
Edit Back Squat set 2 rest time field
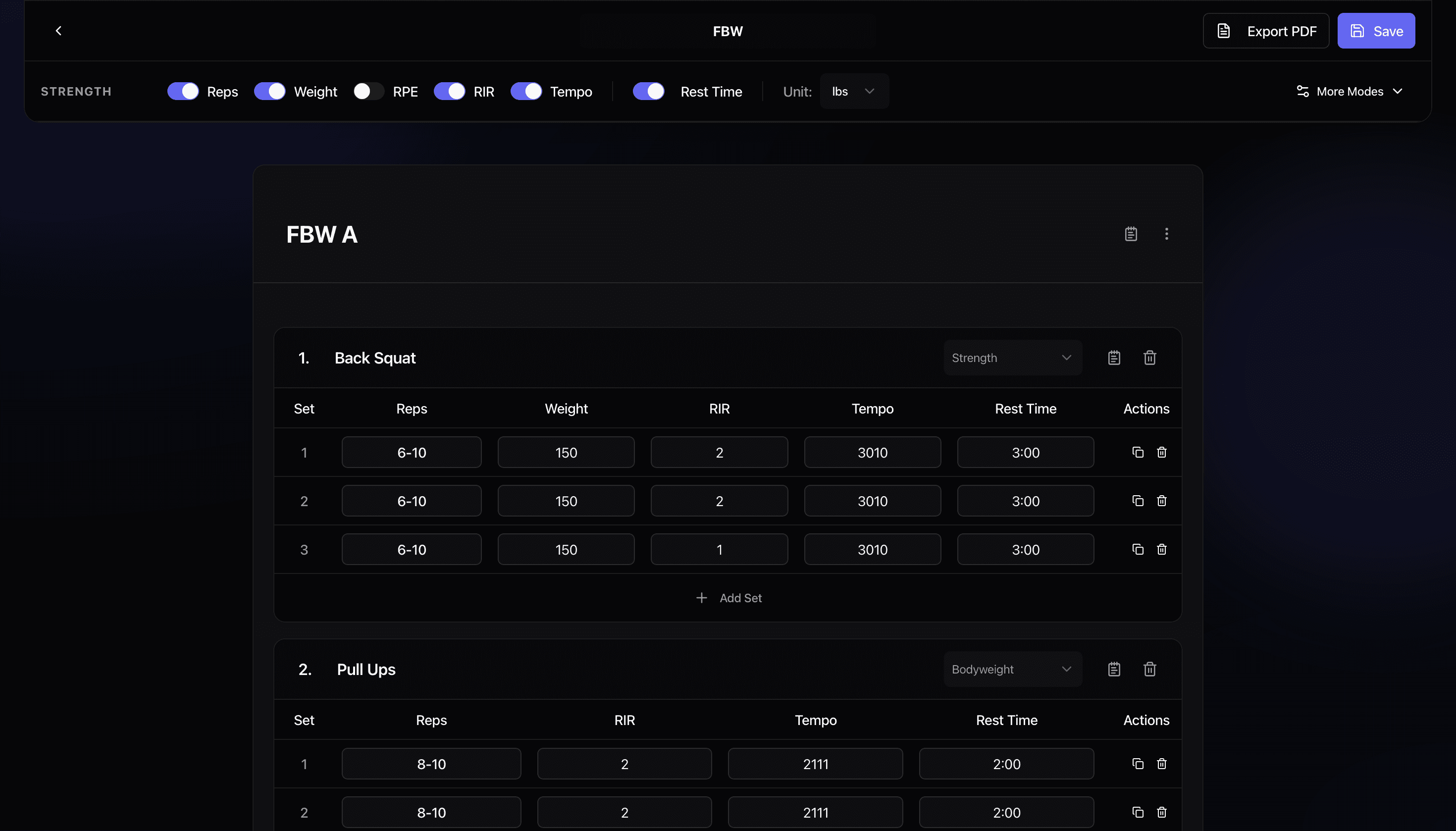[x=1026, y=501]
